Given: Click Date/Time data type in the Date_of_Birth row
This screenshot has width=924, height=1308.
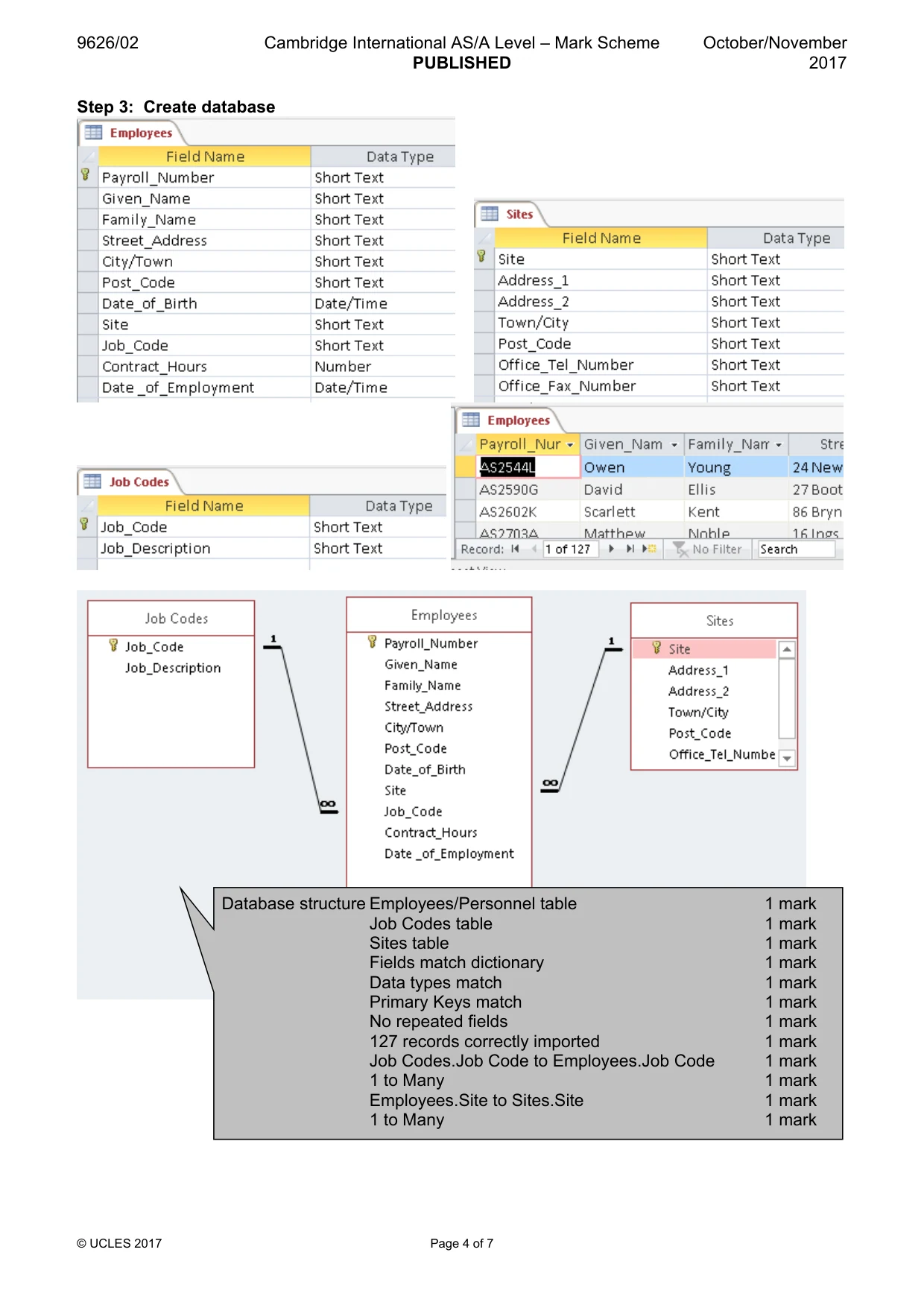Looking at the screenshot, I should [x=351, y=303].
